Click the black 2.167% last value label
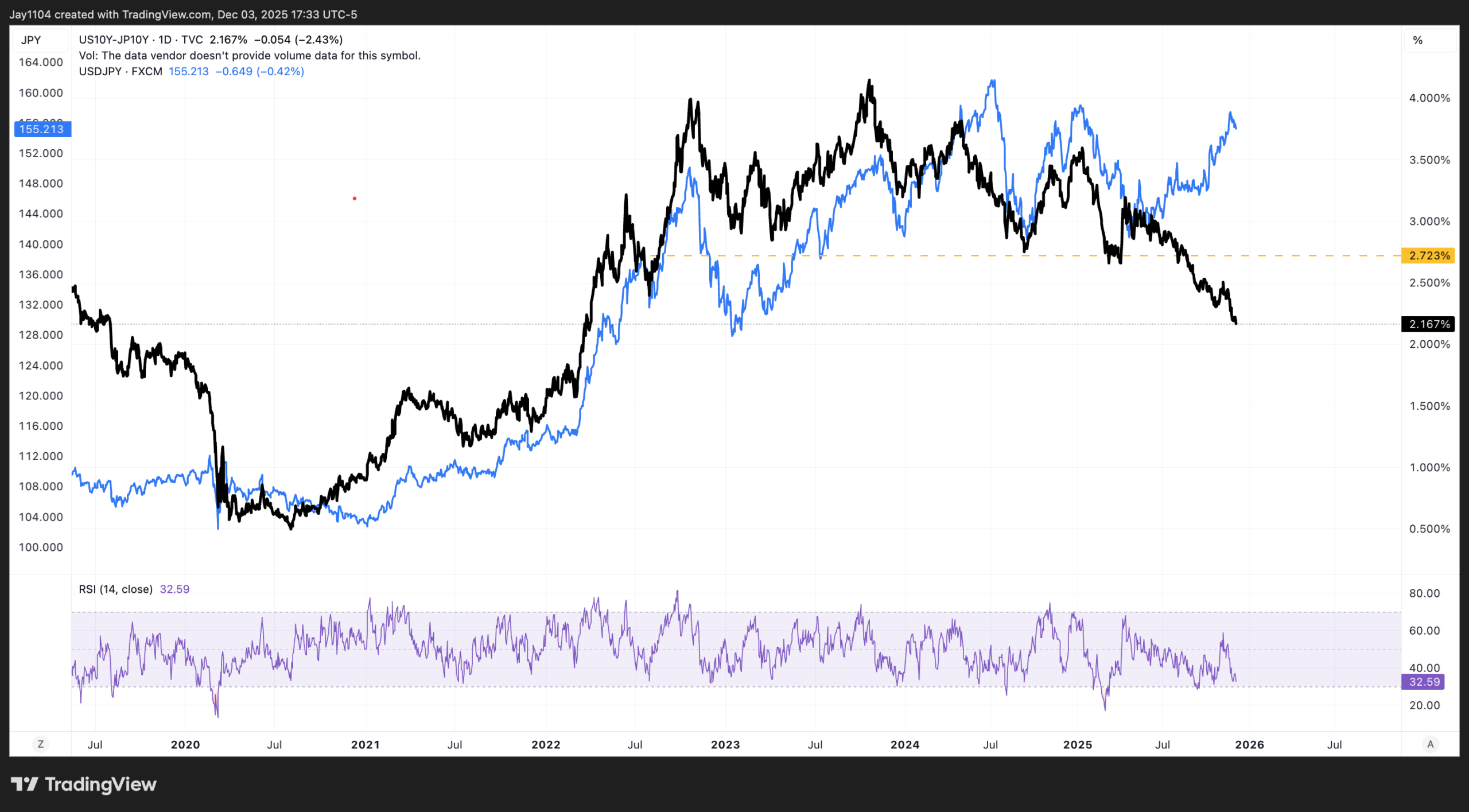The image size is (1469, 812). 1428,324
